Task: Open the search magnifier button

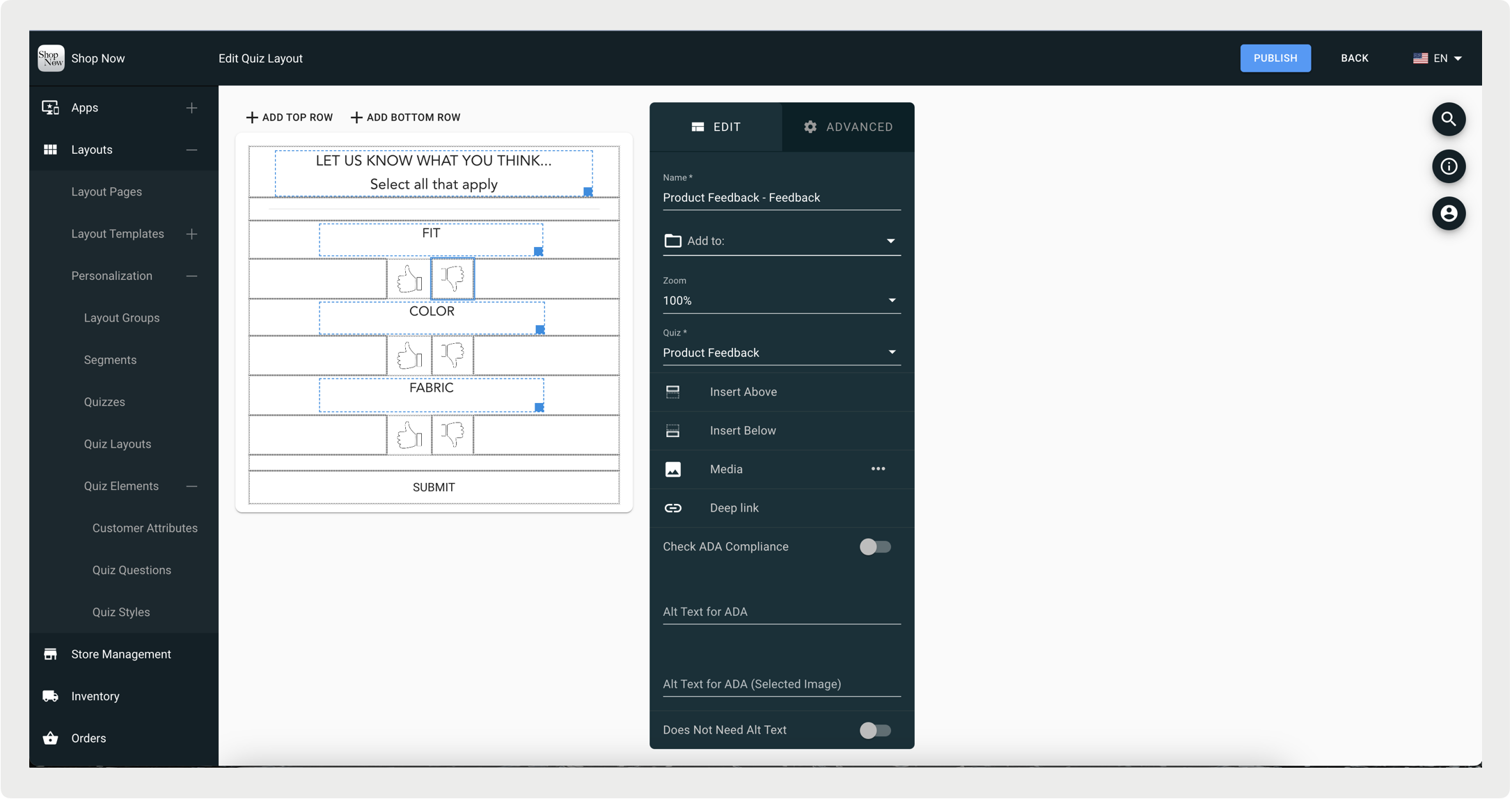Action: 1449,119
